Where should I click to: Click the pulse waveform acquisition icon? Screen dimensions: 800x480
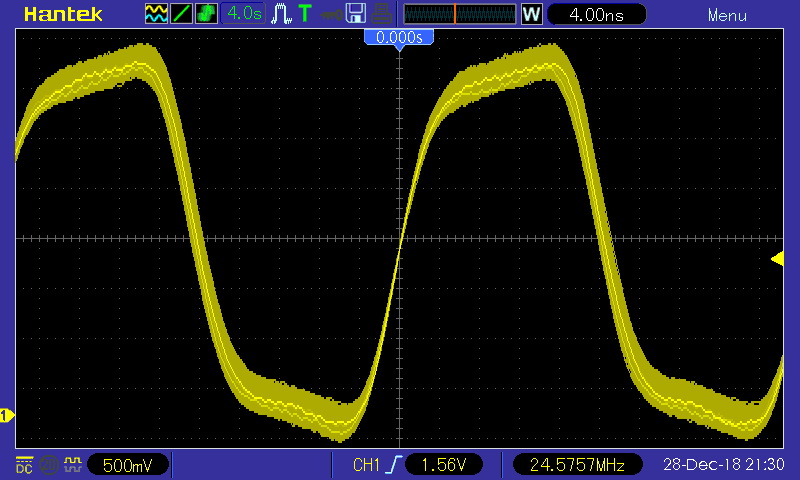coord(281,14)
